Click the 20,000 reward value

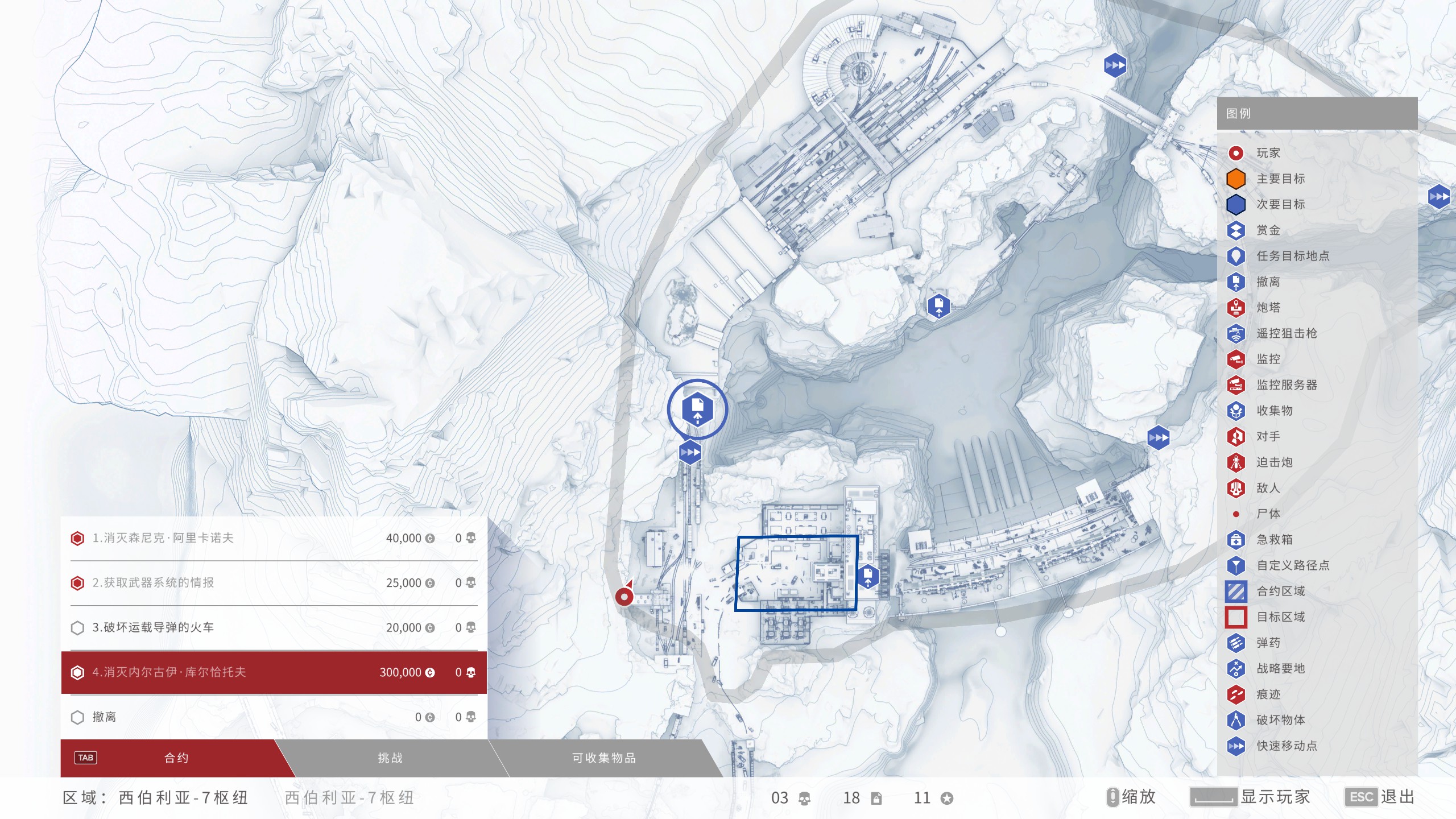click(x=404, y=628)
